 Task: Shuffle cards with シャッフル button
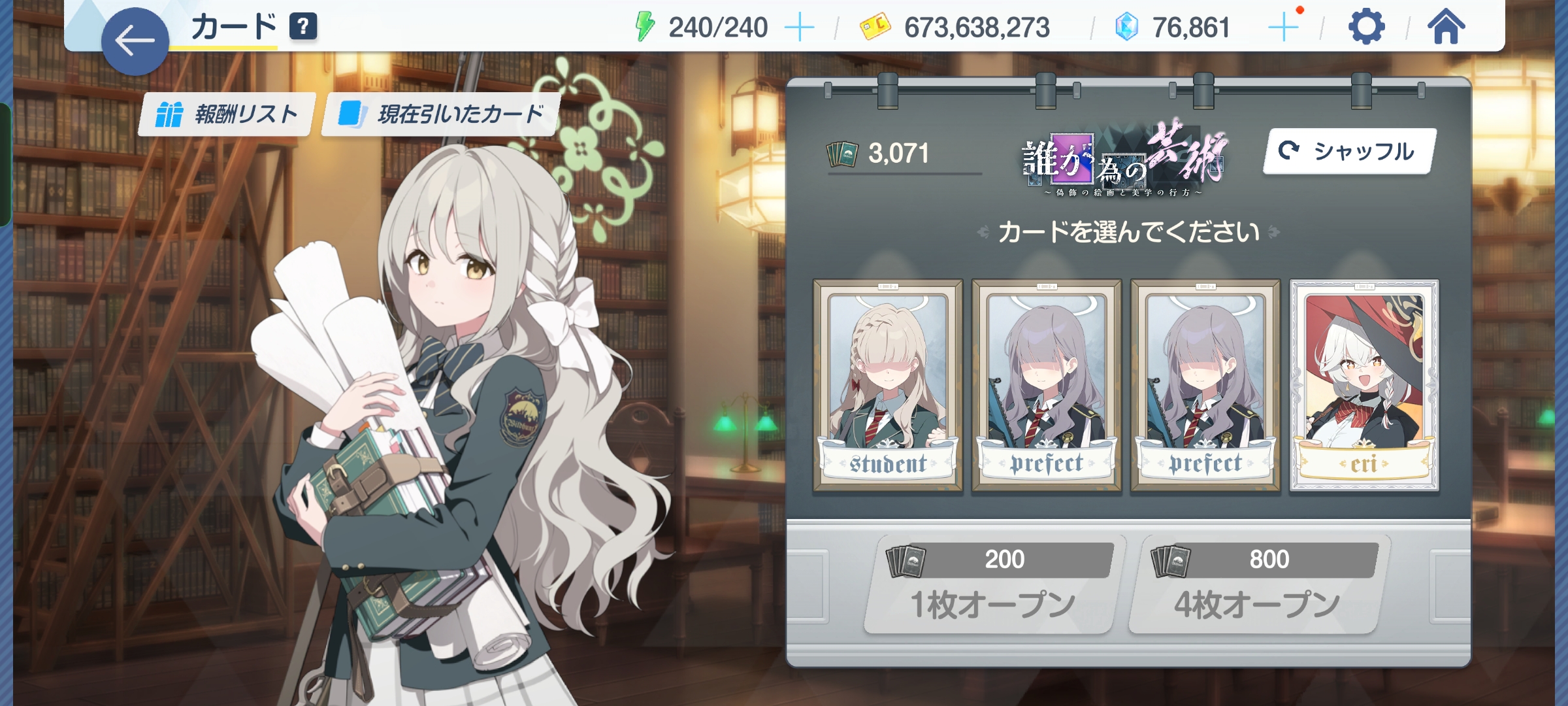[x=1350, y=151]
